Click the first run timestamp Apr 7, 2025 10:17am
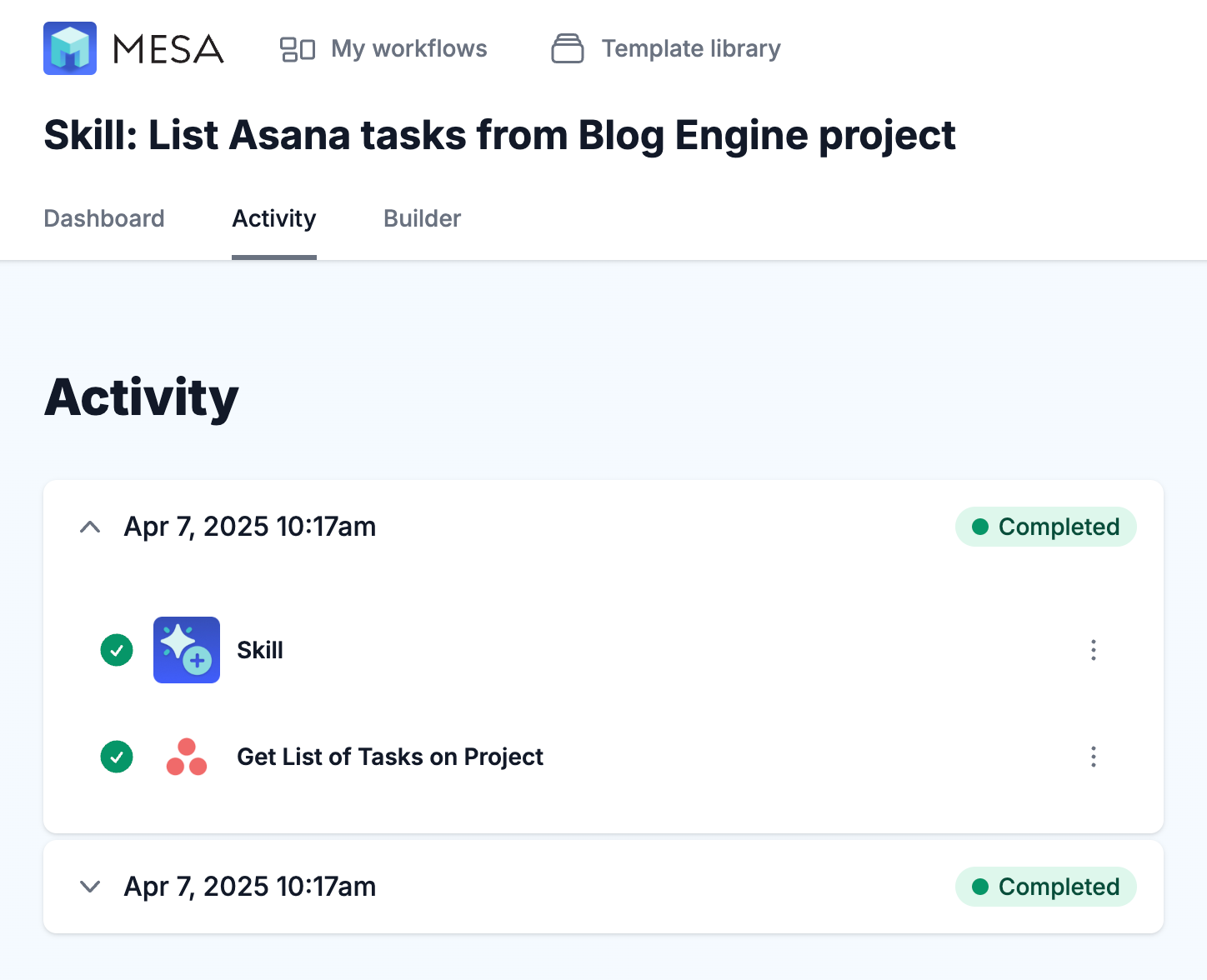The image size is (1207, 980). [250, 527]
